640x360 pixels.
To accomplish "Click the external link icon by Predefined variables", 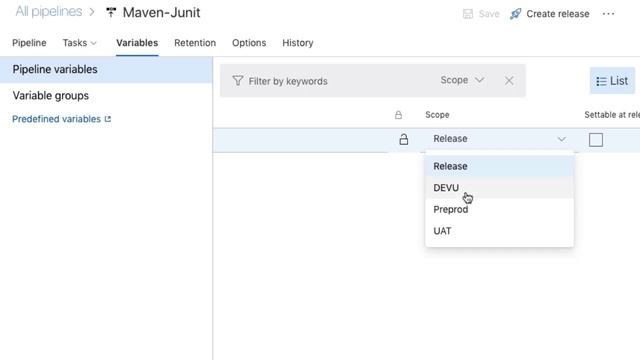I will [108, 119].
